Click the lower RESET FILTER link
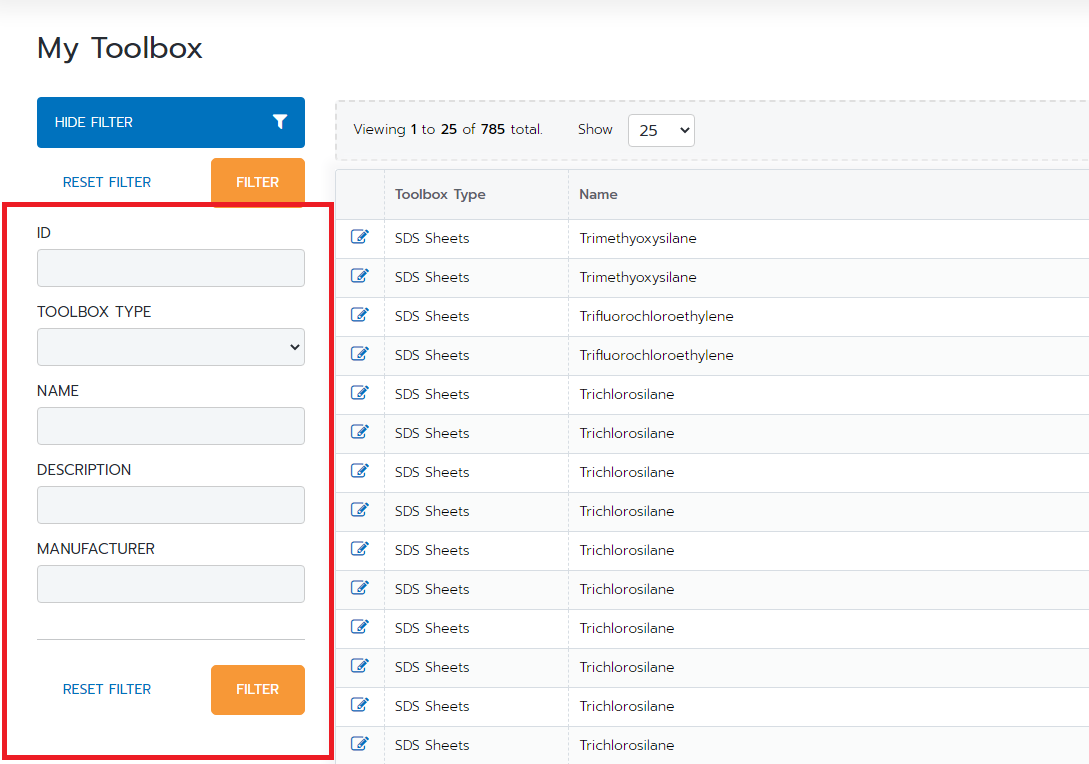This screenshot has width=1089, height=764. point(107,689)
